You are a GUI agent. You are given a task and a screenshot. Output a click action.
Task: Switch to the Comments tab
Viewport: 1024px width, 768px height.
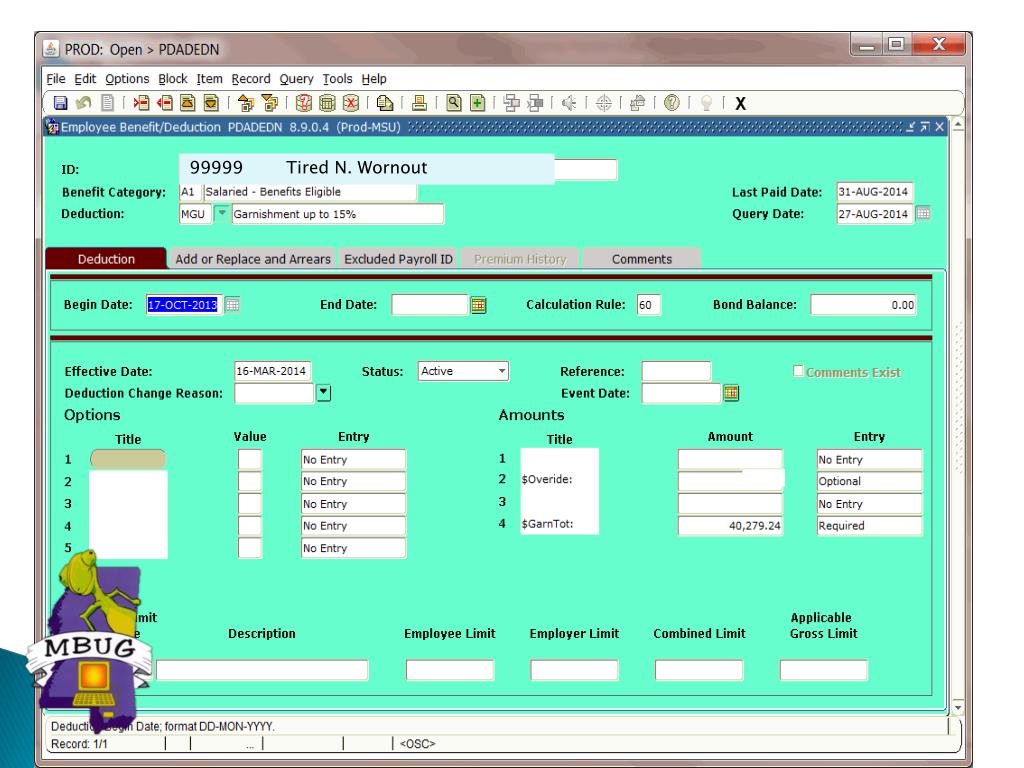coord(641,259)
